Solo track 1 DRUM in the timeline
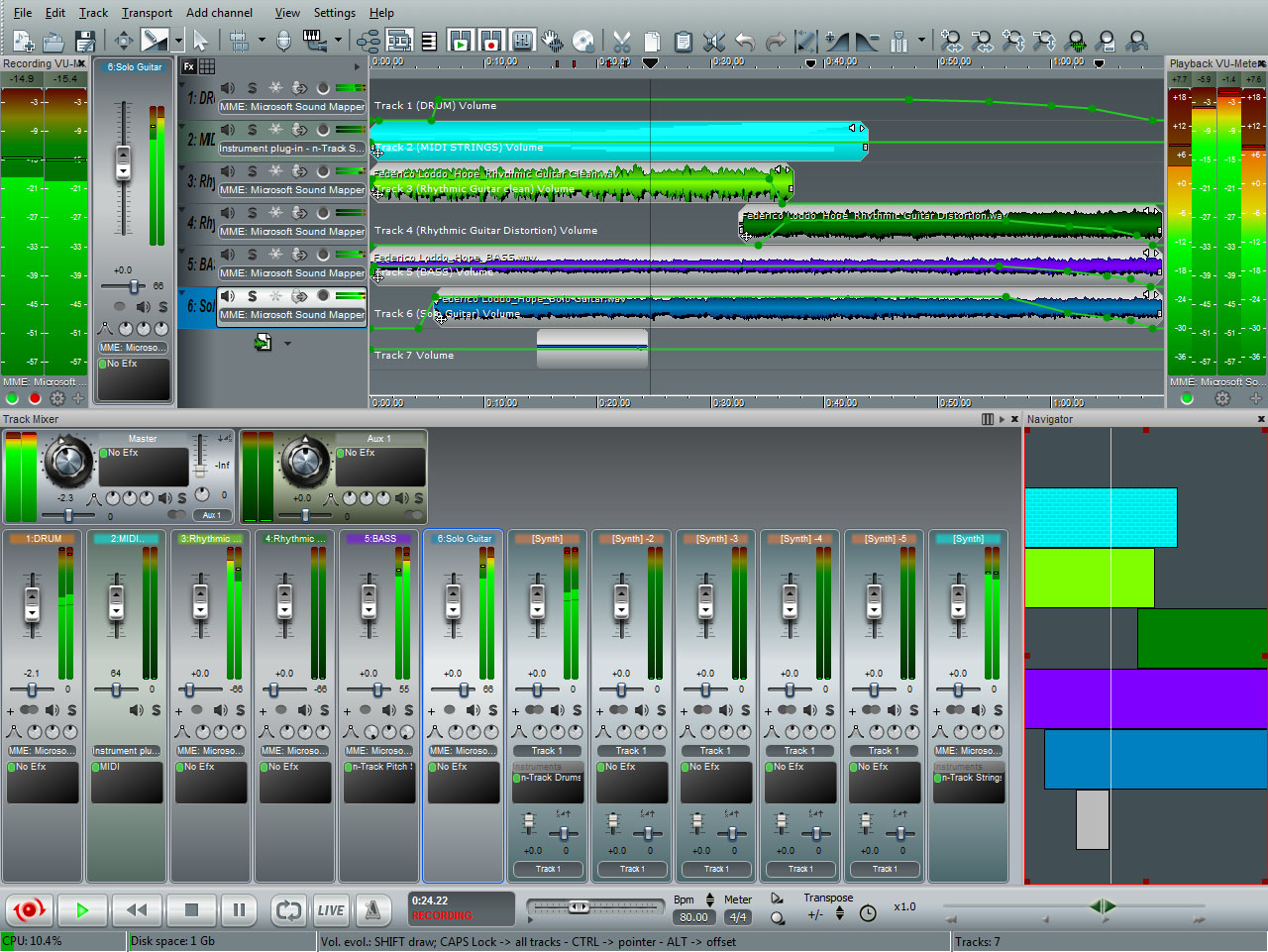The width and height of the screenshot is (1268, 952). 252,88
